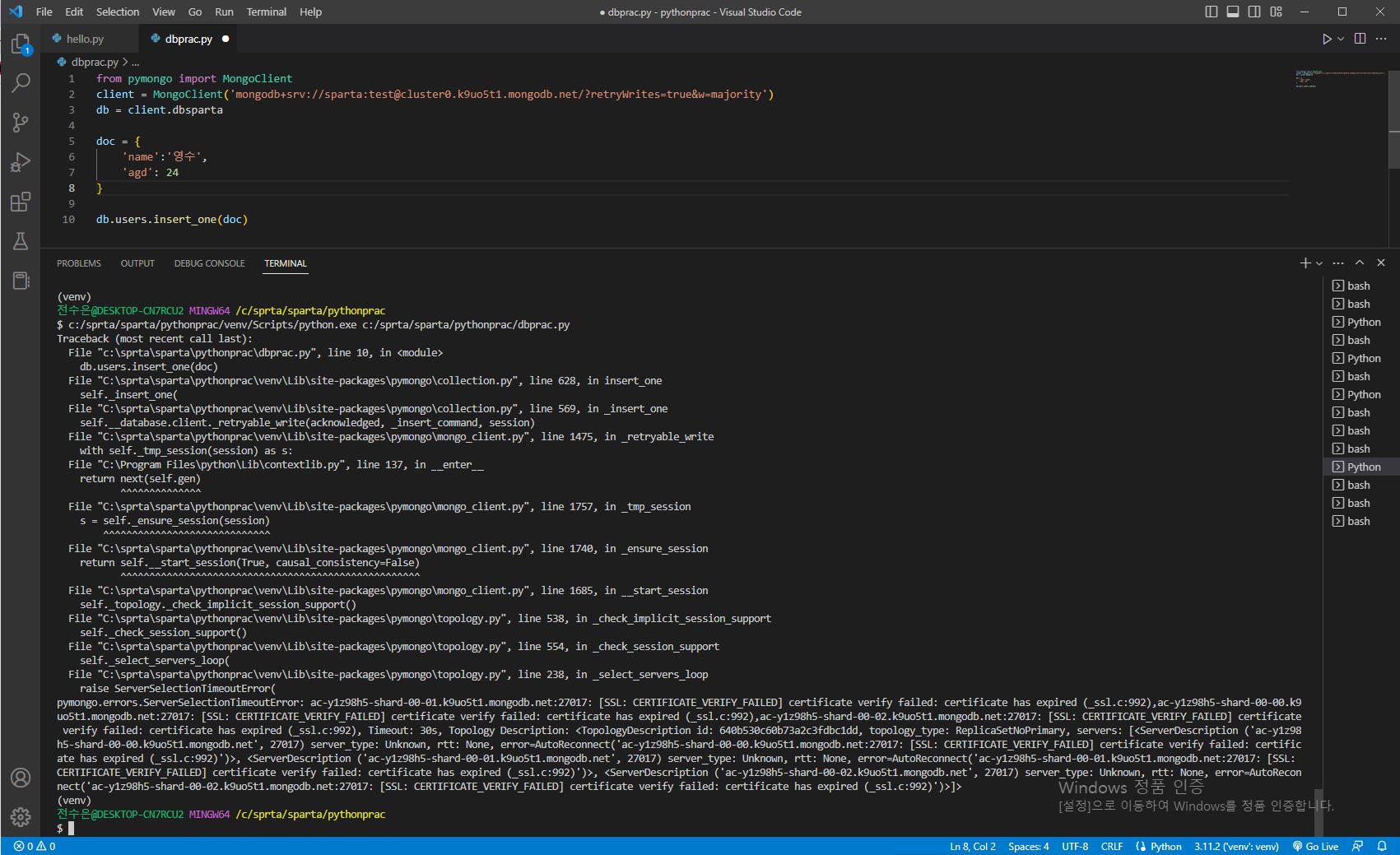Close the terminal panel
Screen dimensions: 1400x855
pos(1381,263)
